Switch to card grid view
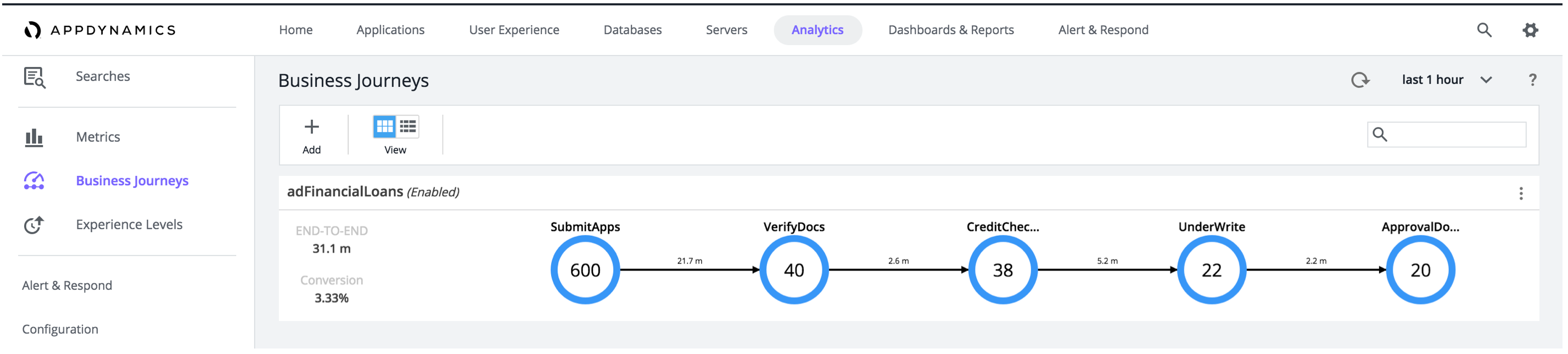 pos(385,127)
